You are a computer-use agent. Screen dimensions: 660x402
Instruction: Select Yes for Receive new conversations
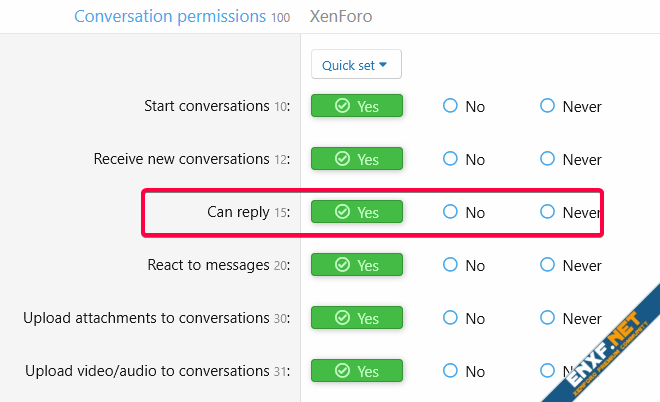356,159
